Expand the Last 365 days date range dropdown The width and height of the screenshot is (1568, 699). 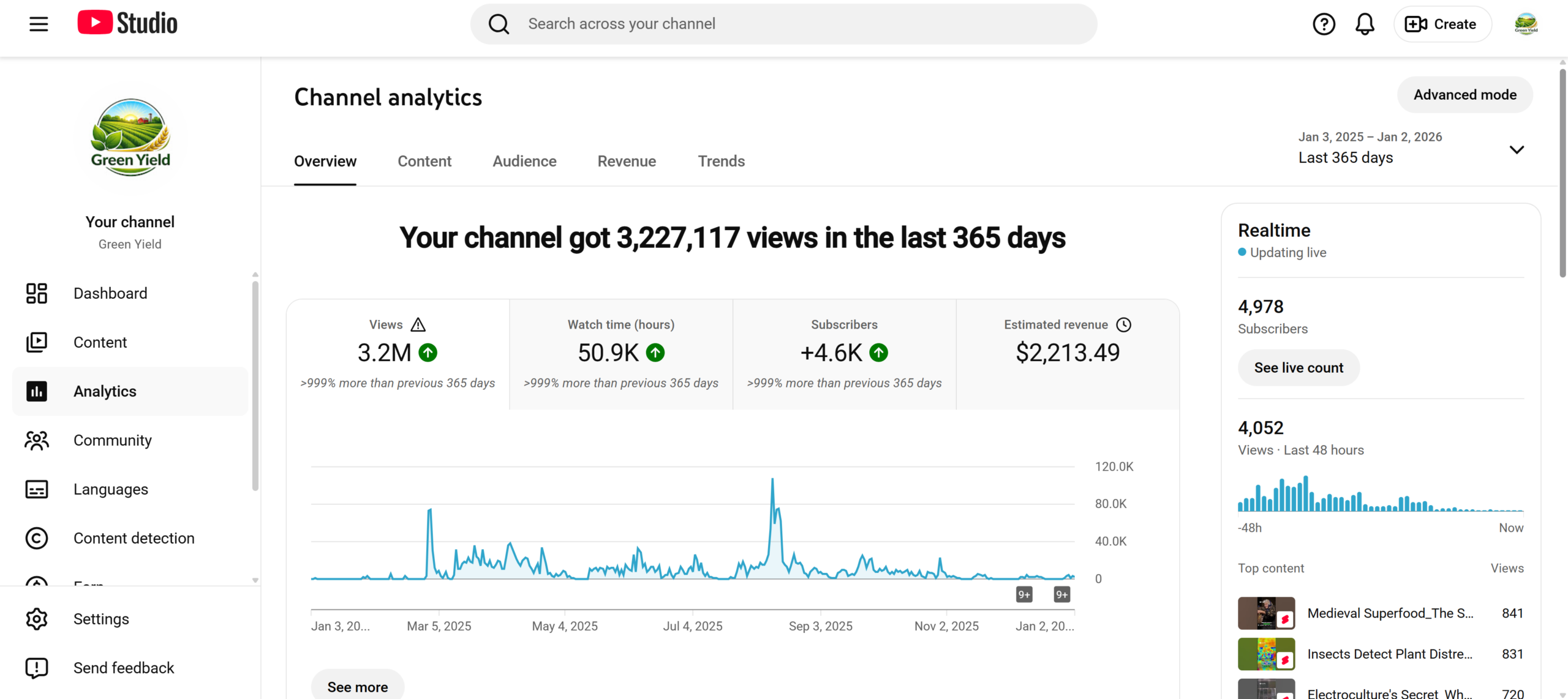(1516, 149)
